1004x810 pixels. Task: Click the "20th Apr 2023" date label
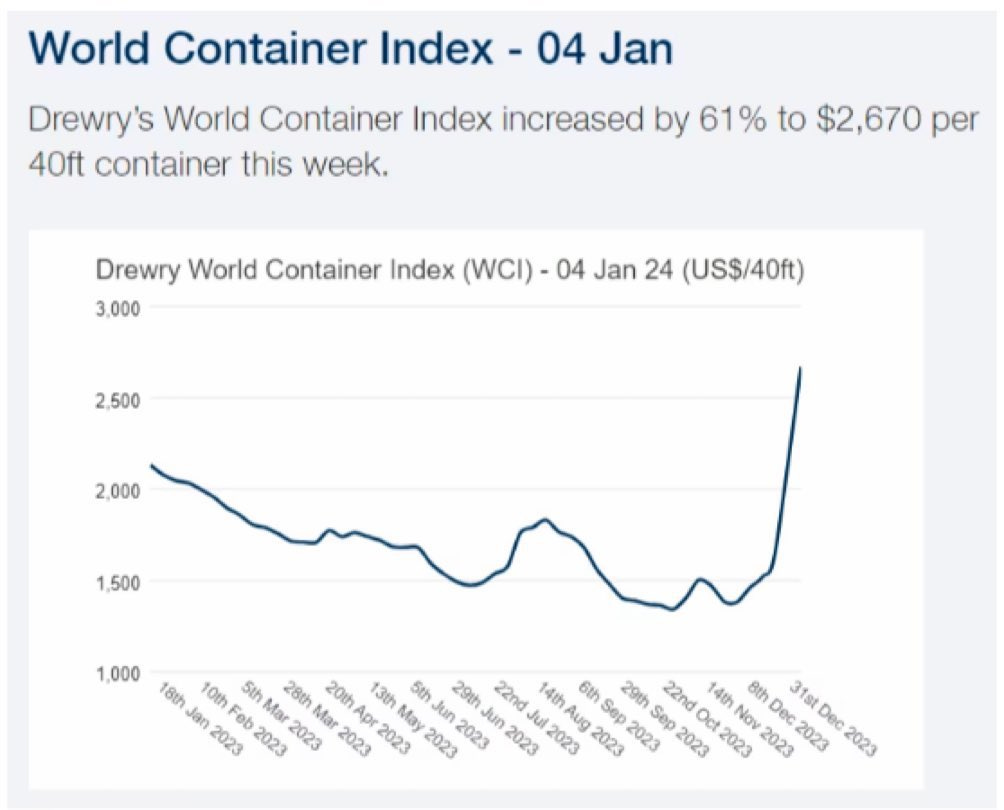(367, 719)
